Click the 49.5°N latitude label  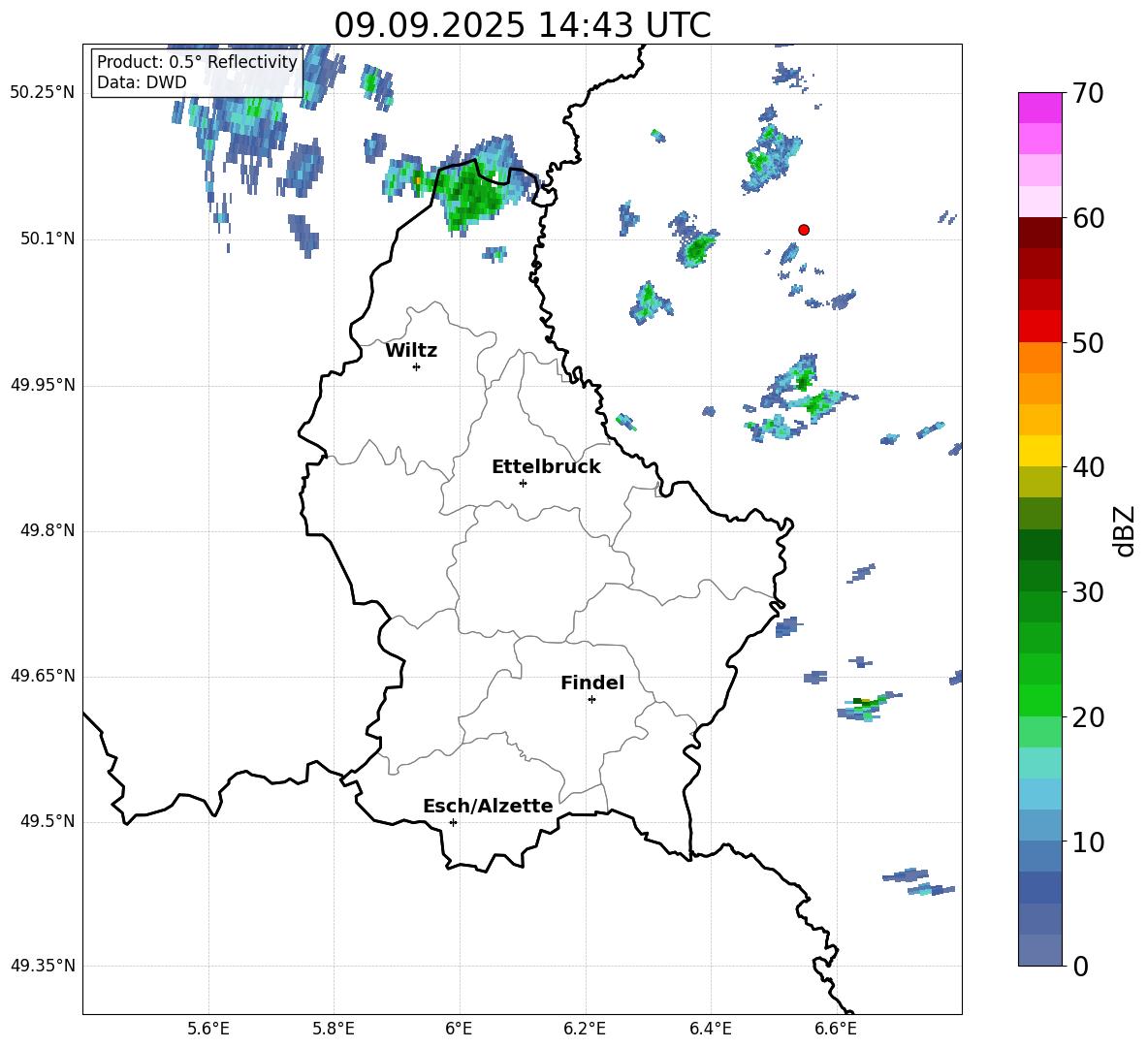[48, 821]
